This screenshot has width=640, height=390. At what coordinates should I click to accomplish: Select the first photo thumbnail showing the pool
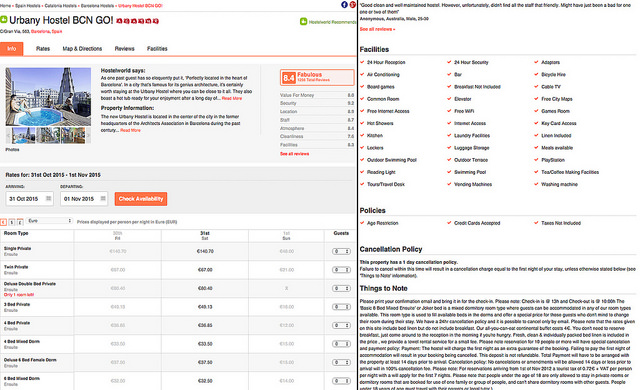click(x=24, y=135)
